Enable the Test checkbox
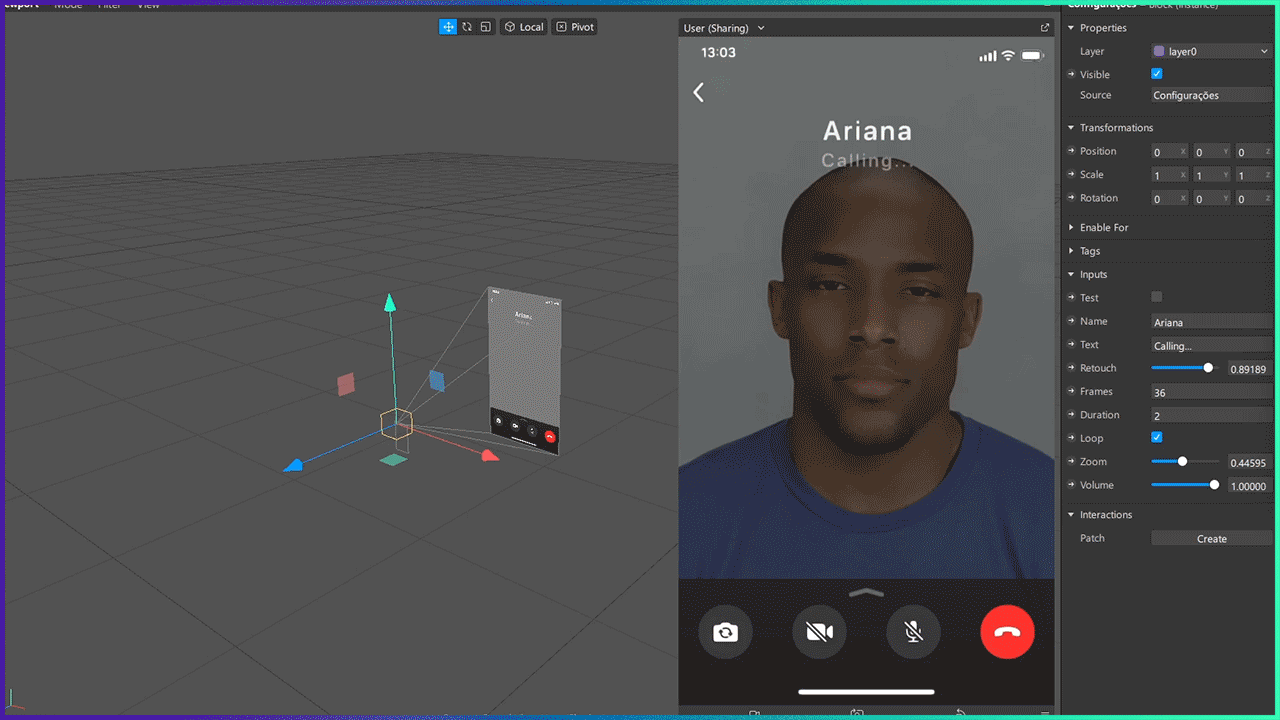The height and width of the screenshot is (720, 1280). (x=1157, y=297)
